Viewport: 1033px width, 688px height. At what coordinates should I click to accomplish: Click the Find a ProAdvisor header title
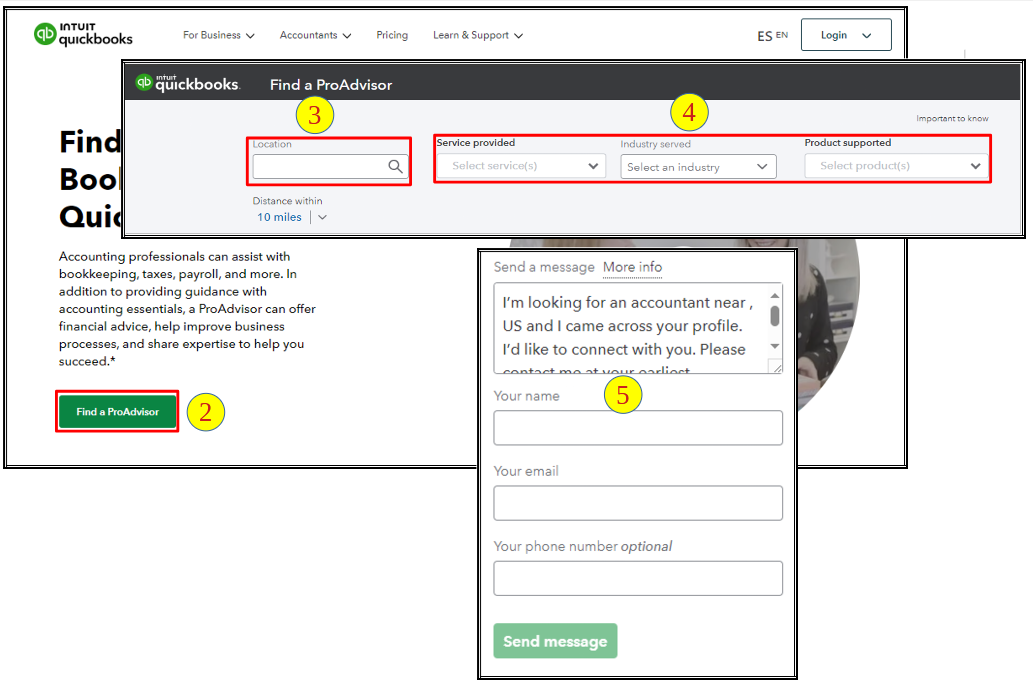click(x=331, y=85)
